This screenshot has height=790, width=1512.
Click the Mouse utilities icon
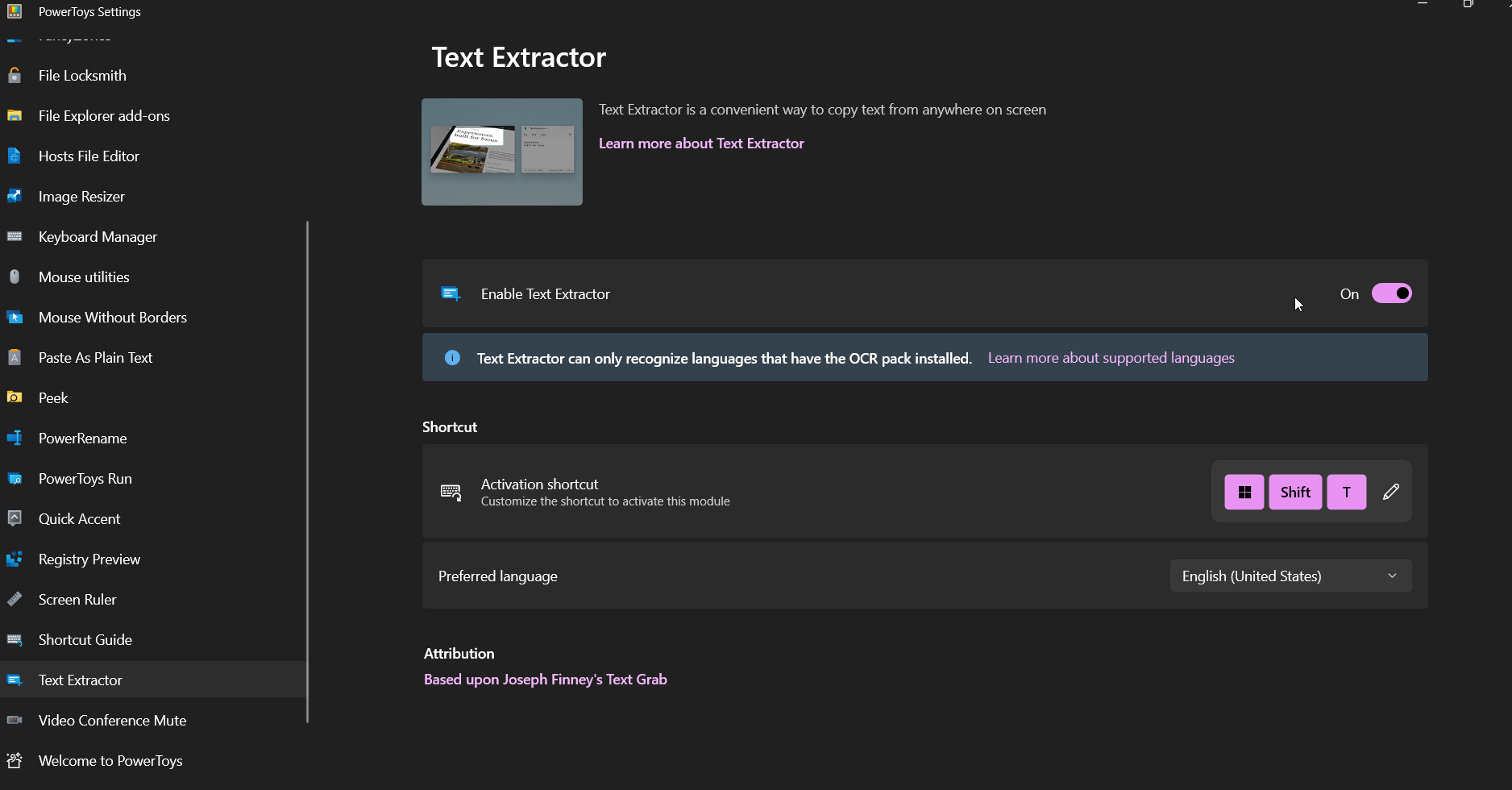tap(15, 277)
